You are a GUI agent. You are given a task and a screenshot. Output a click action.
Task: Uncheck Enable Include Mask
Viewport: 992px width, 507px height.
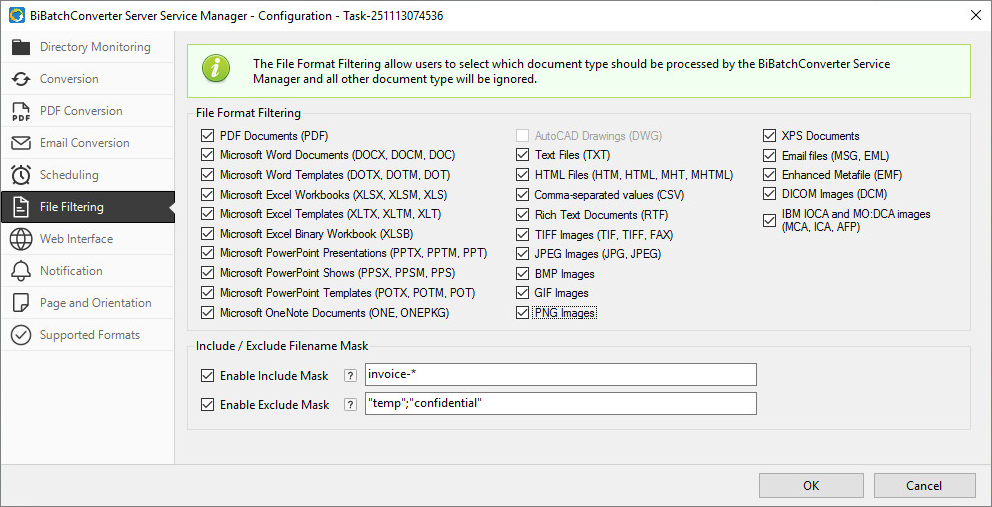(208, 376)
